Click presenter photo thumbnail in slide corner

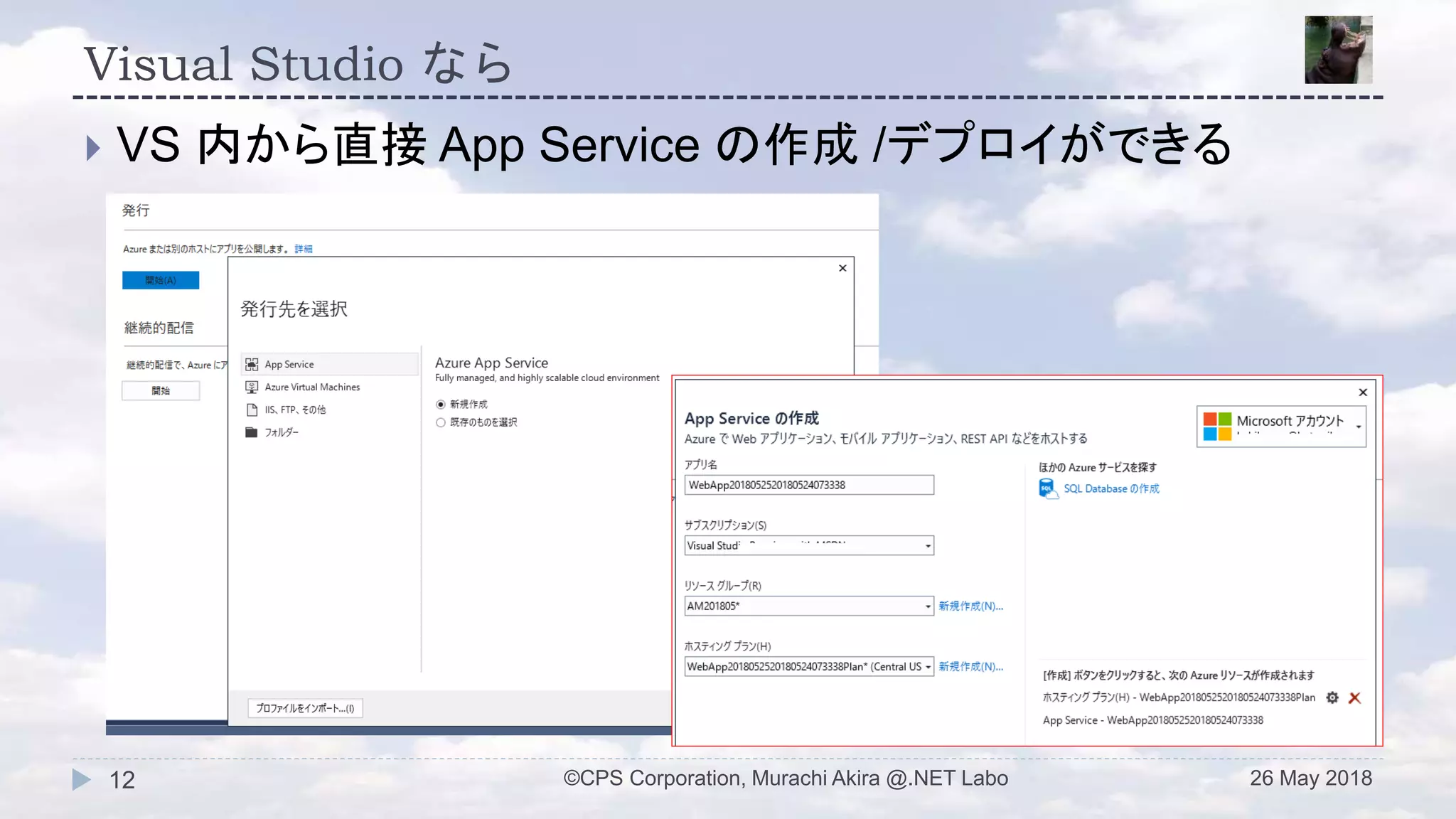[x=1338, y=50]
